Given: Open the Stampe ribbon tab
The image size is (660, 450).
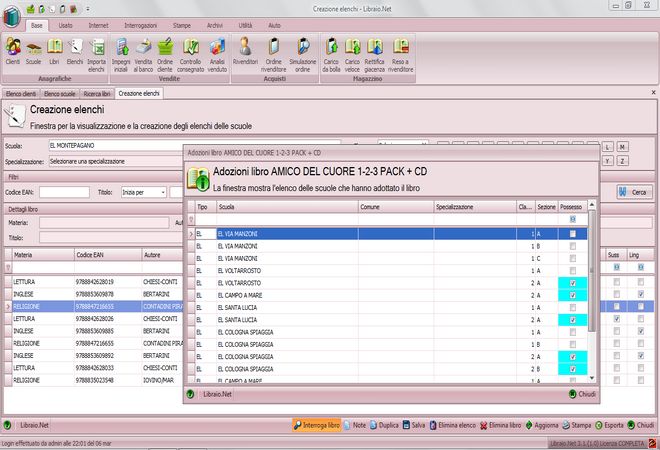Looking at the screenshot, I should [182, 26].
